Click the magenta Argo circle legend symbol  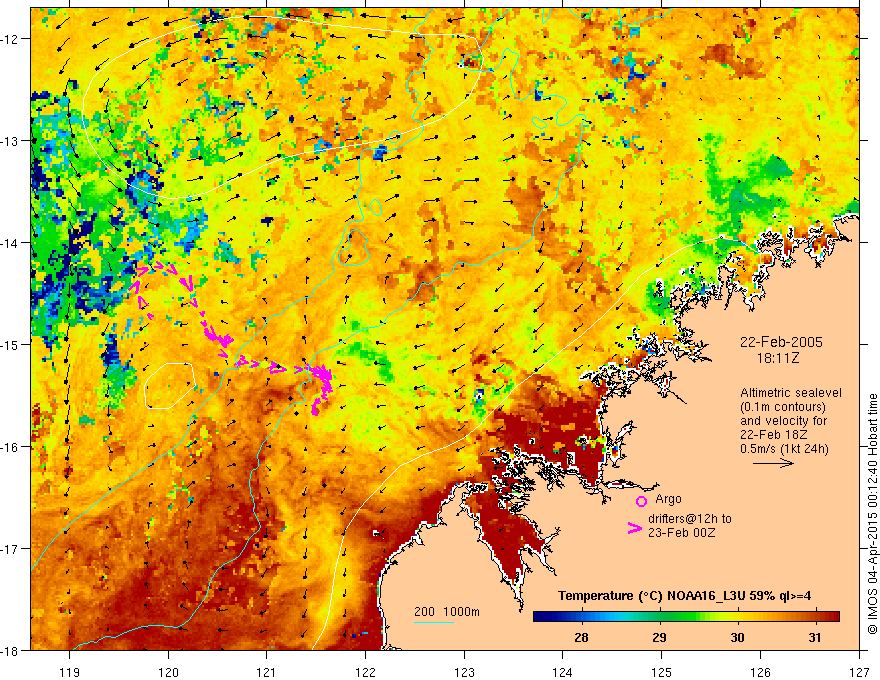pyautogui.click(x=641, y=501)
